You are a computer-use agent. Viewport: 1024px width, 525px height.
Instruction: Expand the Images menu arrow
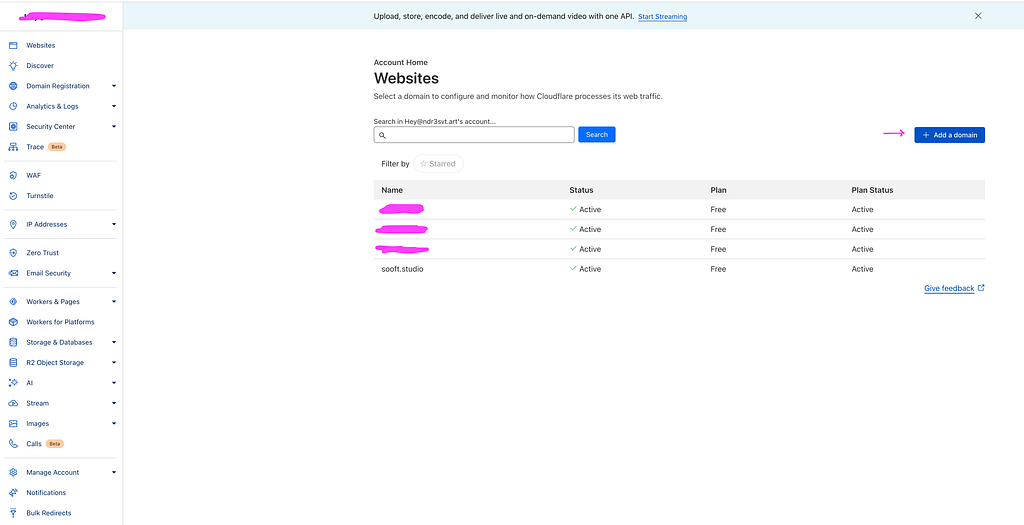pos(114,424)
